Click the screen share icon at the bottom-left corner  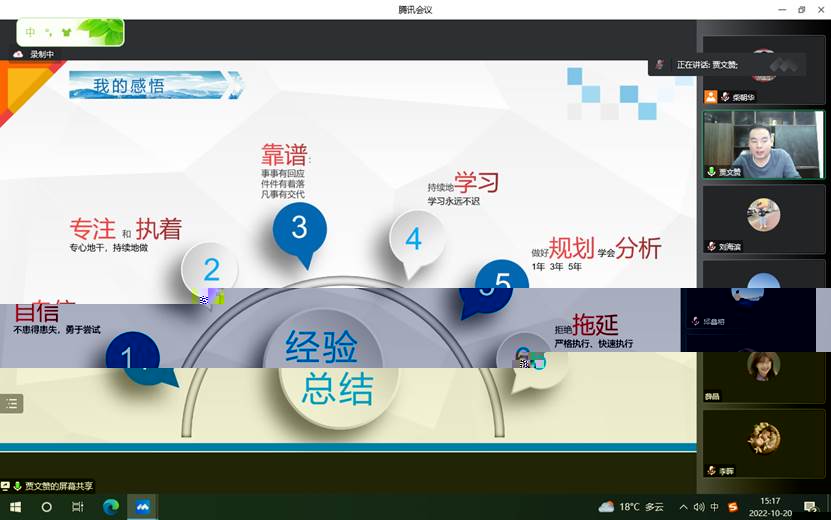pos(5,486)
